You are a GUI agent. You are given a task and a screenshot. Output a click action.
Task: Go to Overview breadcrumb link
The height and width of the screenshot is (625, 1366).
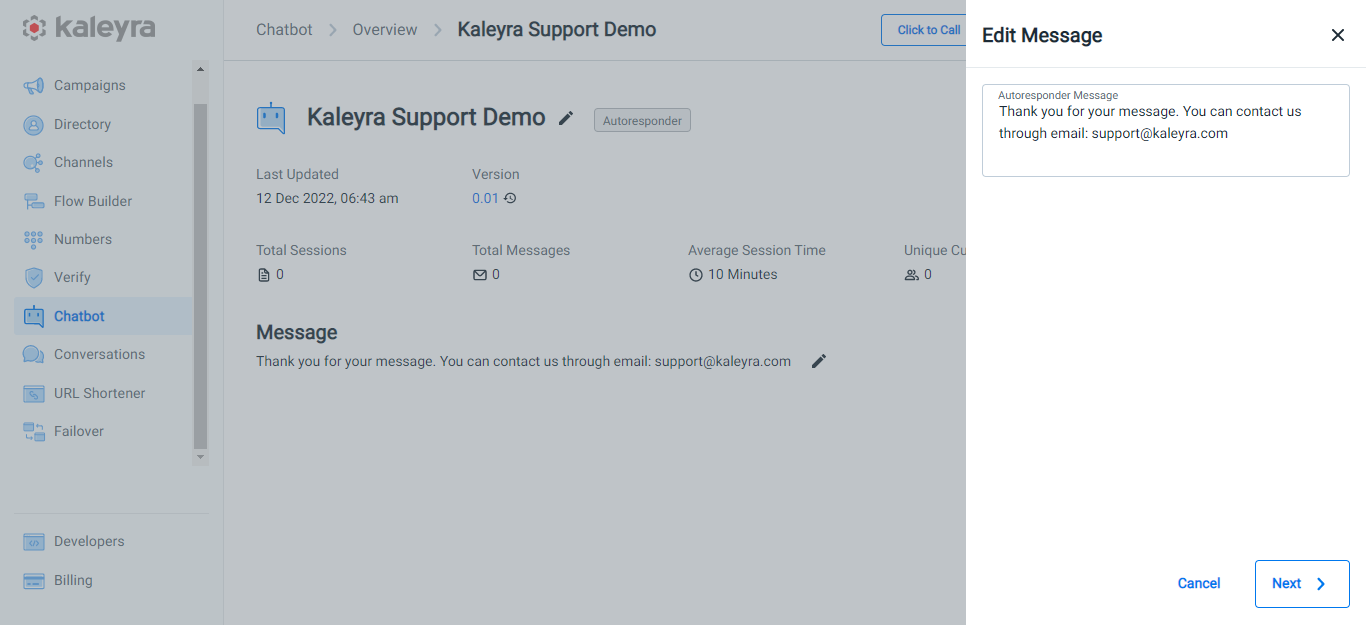[385, 30]
